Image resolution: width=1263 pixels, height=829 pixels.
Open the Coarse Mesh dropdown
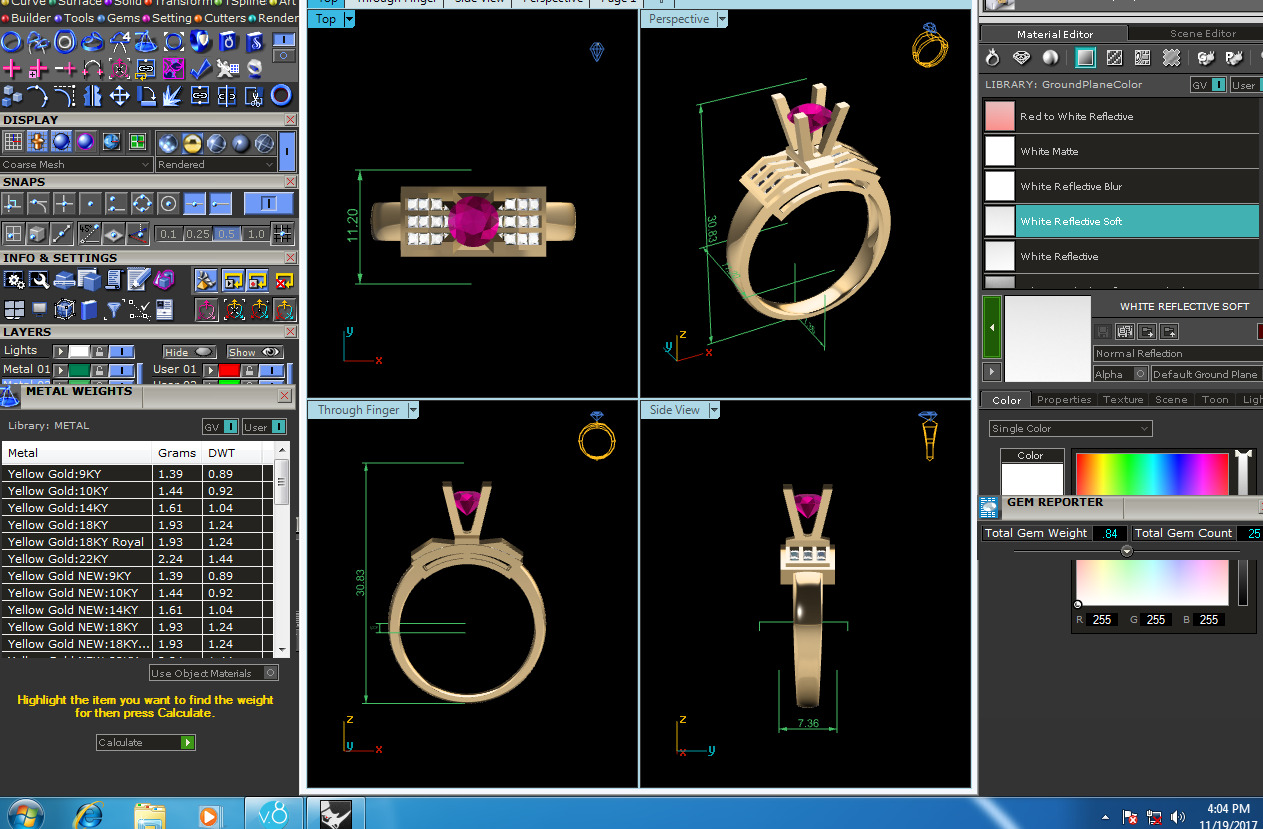(x=76, y=164)
